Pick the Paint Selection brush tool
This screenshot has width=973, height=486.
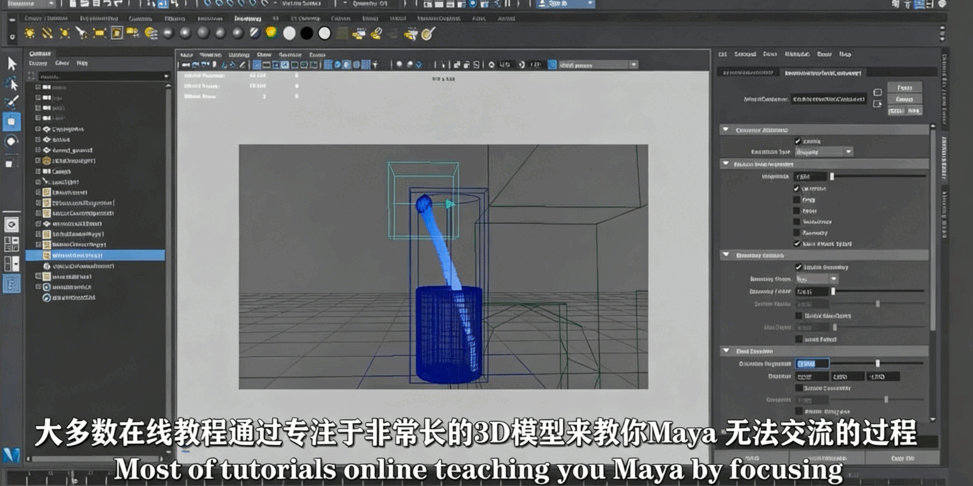pos(12,102)
